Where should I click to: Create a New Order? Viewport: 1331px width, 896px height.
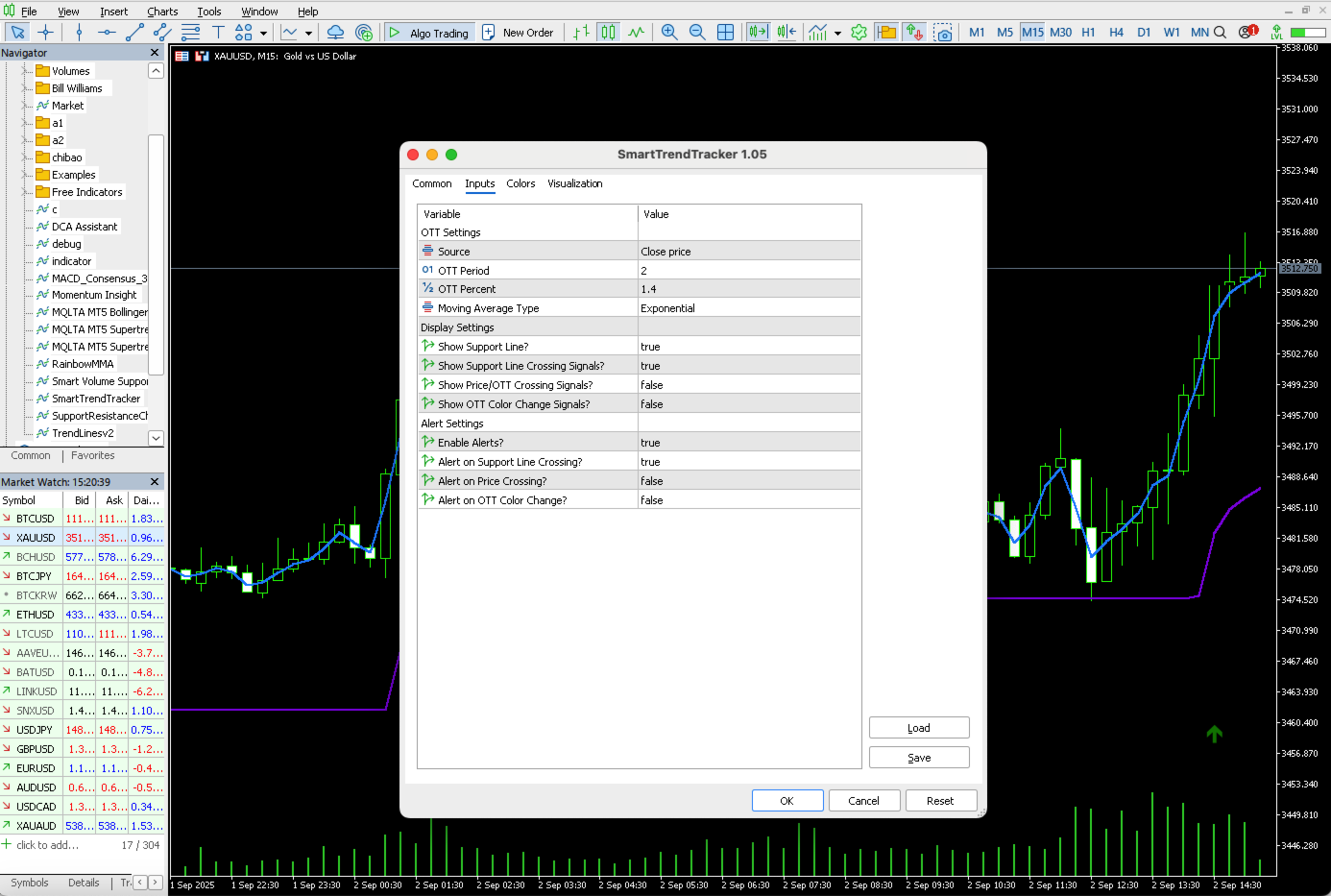[x=518, y=32]
